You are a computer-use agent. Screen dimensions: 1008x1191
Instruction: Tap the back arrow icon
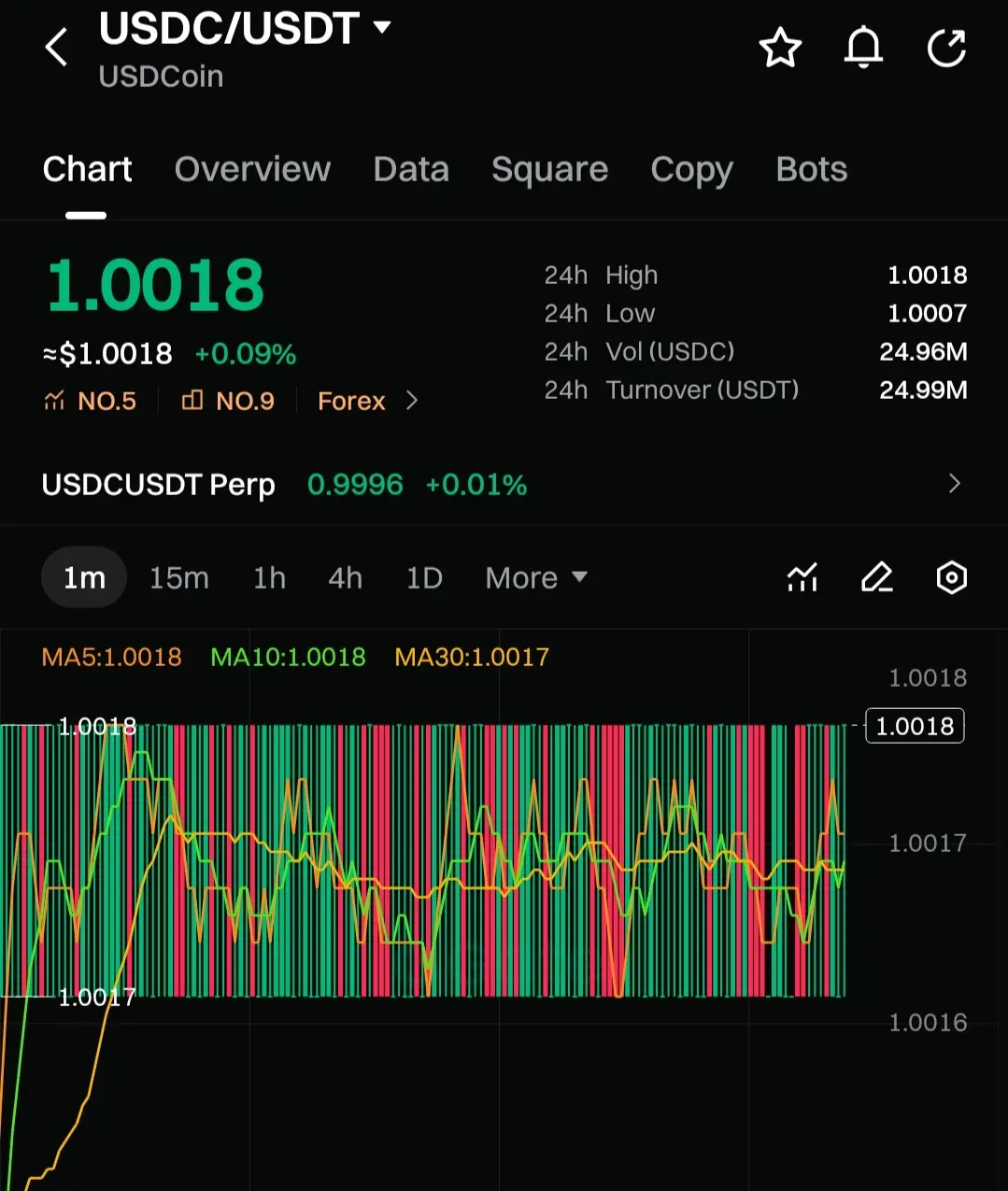pos(57,47)
